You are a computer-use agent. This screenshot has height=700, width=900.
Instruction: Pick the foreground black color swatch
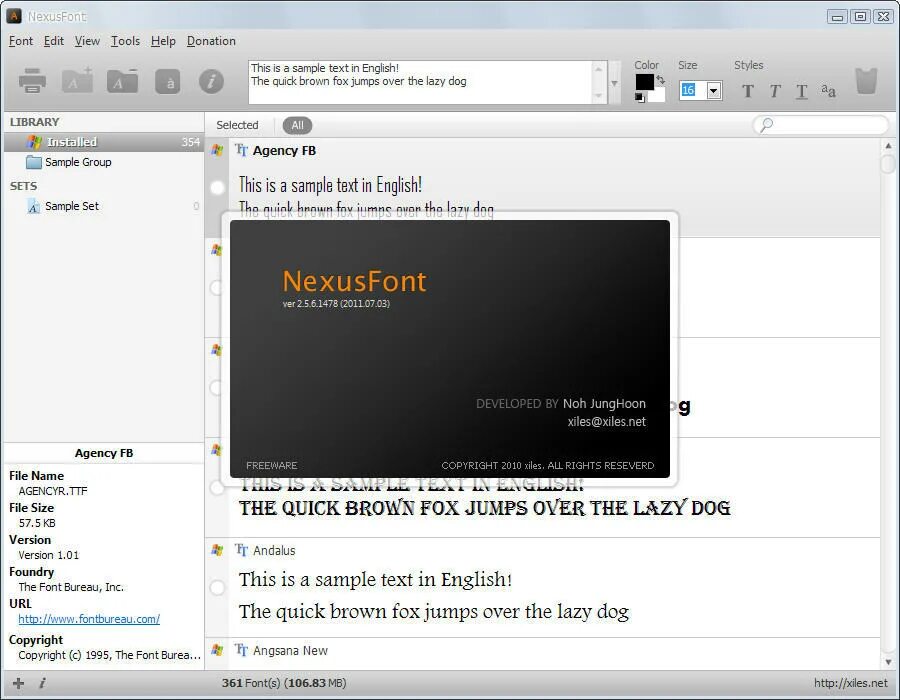[x=645, y=82]
